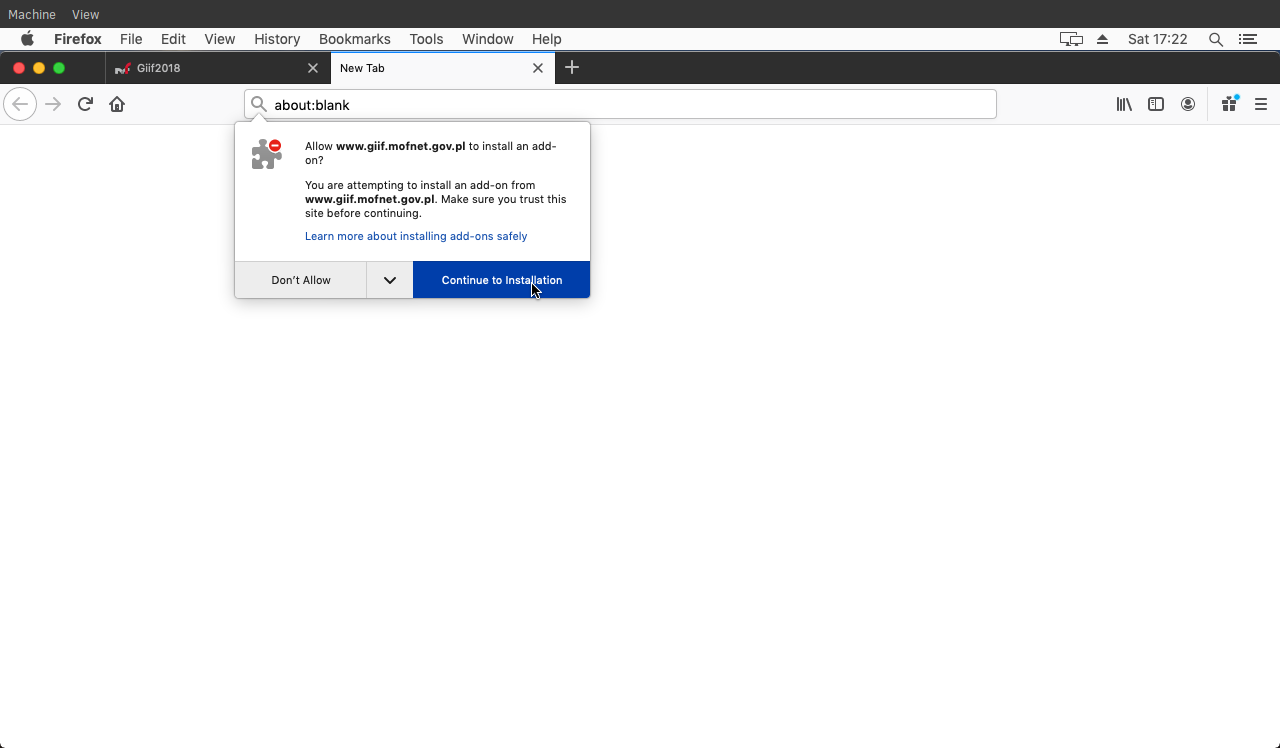Open Spotlight search in menu bar
Image resolution: width=1280 pixels, height=748 pixels.
click(x=1216, y=39)
